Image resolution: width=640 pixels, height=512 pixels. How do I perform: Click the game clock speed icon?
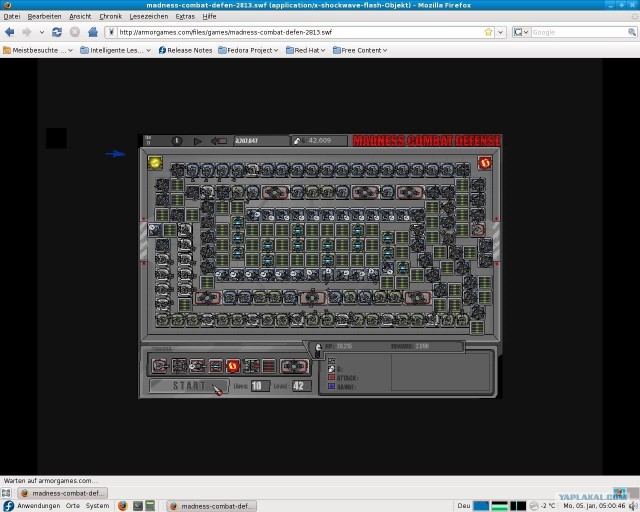point(176,141)
